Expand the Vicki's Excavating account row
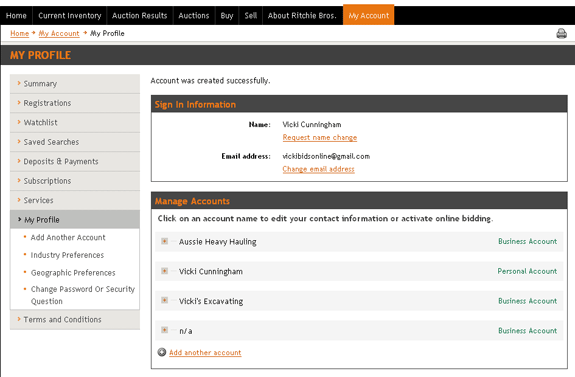Viewport: 575px width, 377px height. point(165,300)
